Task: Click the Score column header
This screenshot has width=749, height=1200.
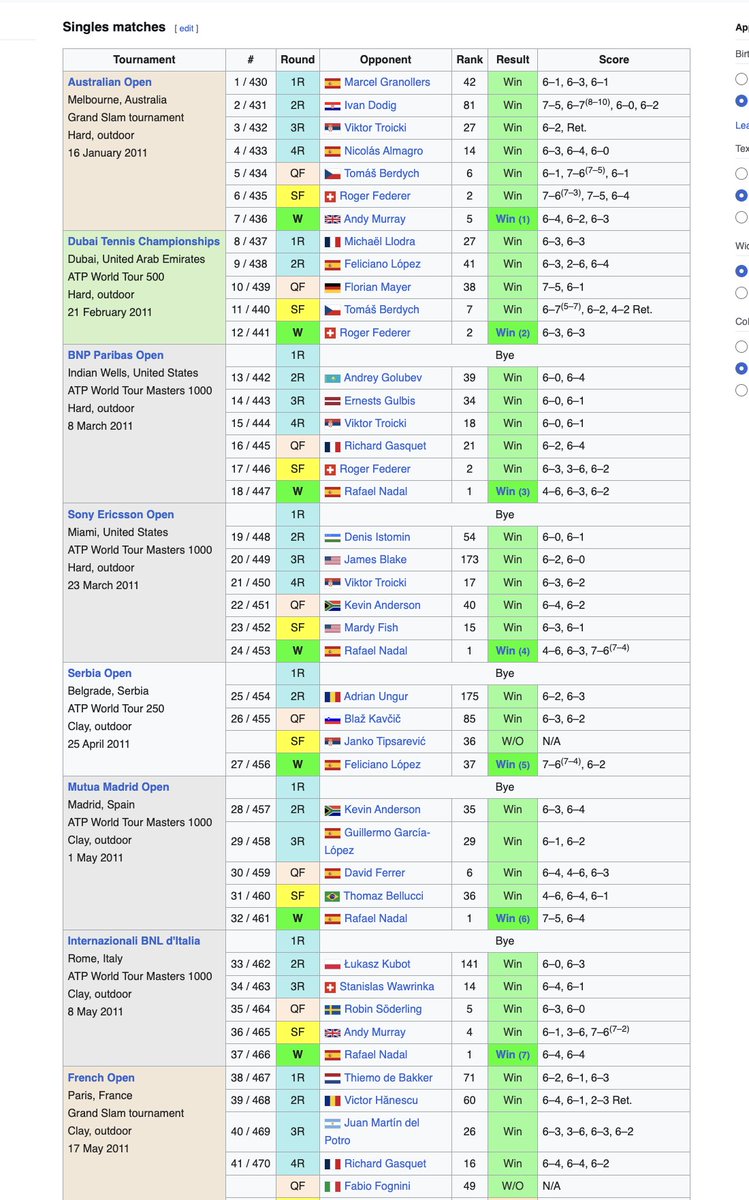Action: (x=614, y=60)
